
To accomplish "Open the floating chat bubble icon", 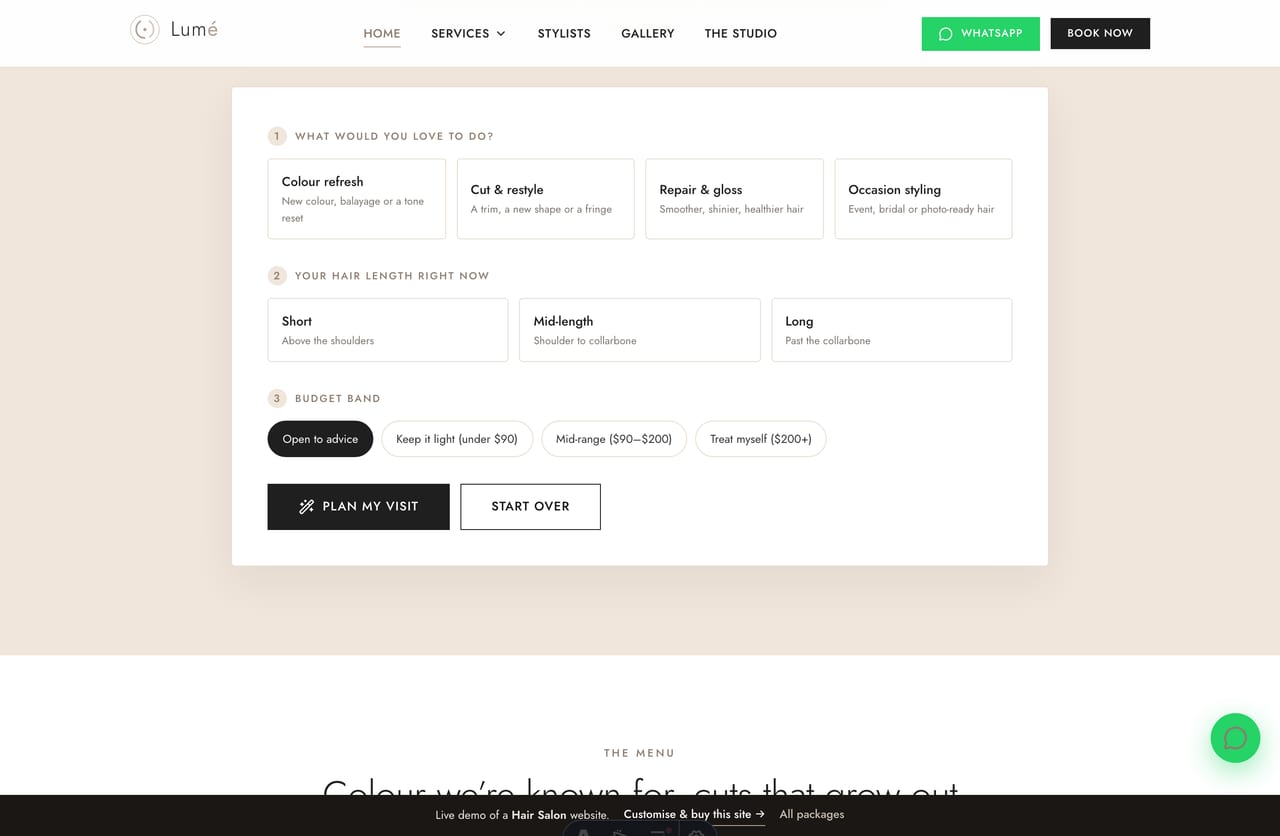I will tap(1235, 738).
